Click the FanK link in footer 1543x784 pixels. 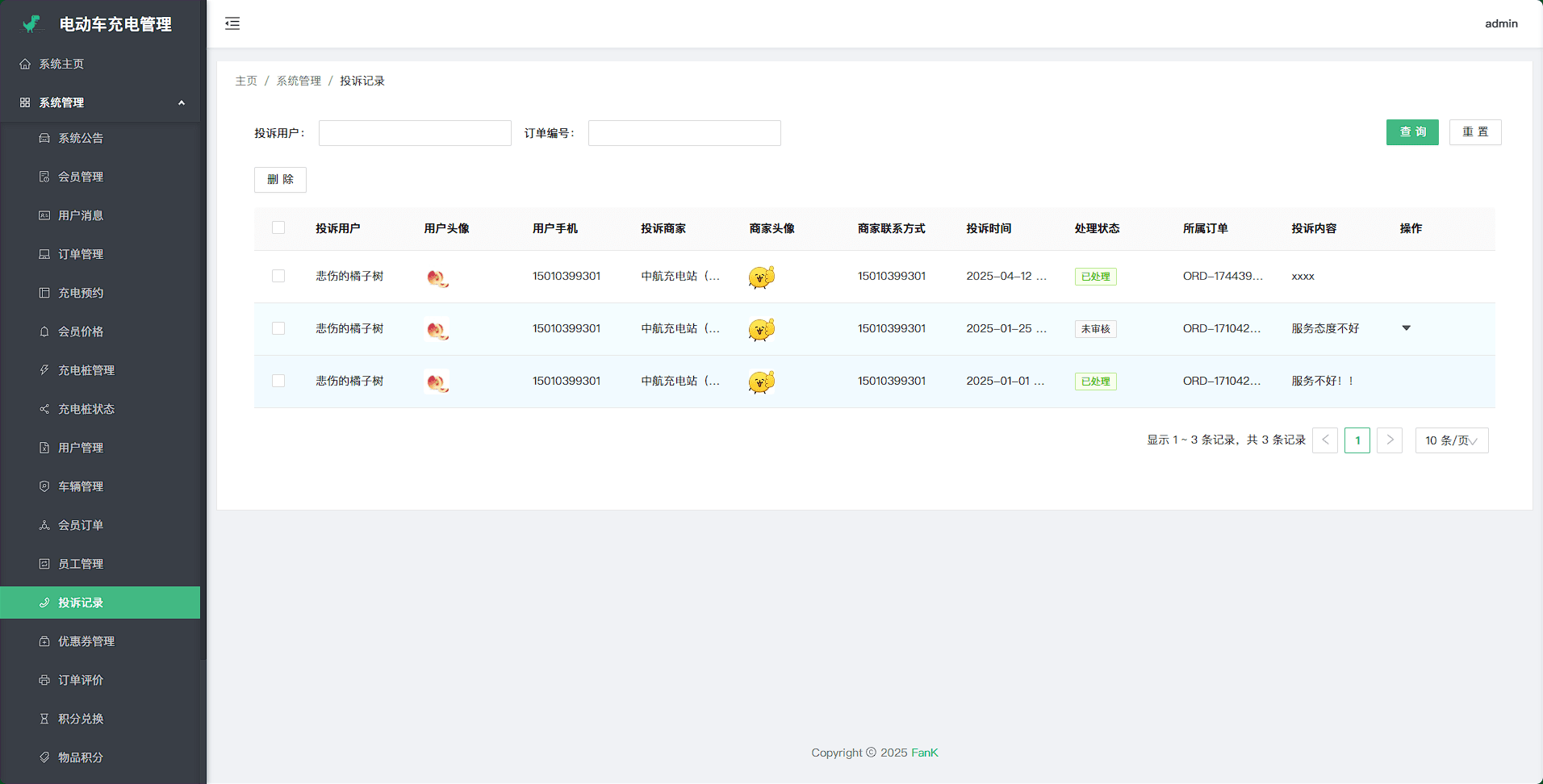pyautogui.click(x=924, y=753)
